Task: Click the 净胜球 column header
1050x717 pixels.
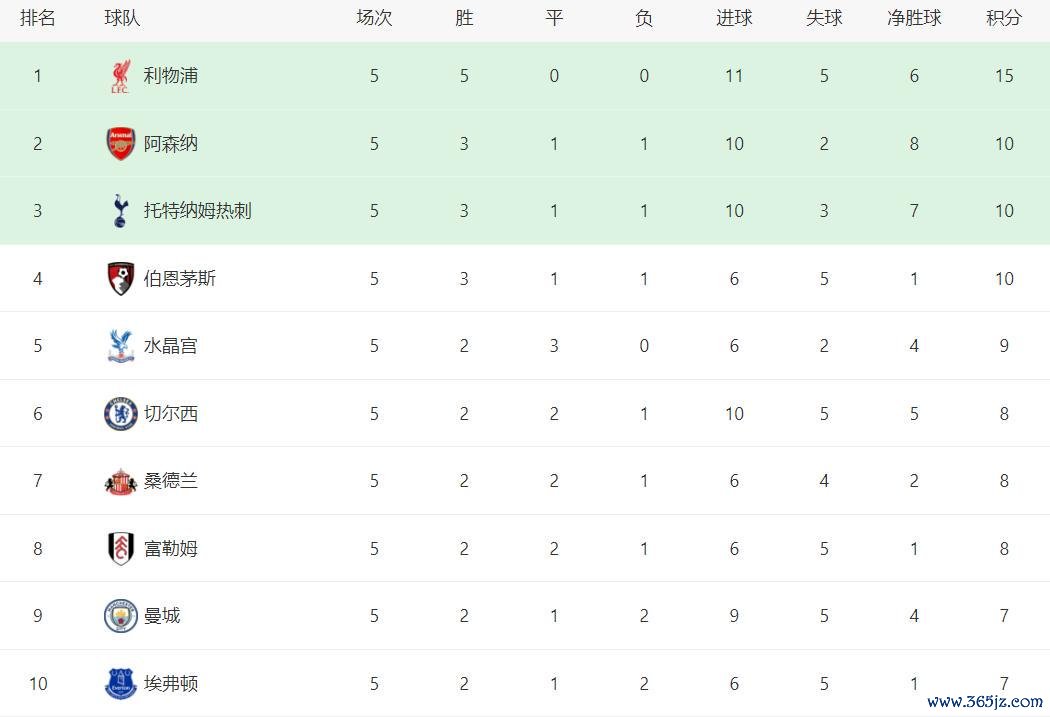Action: tap(914, 18)
